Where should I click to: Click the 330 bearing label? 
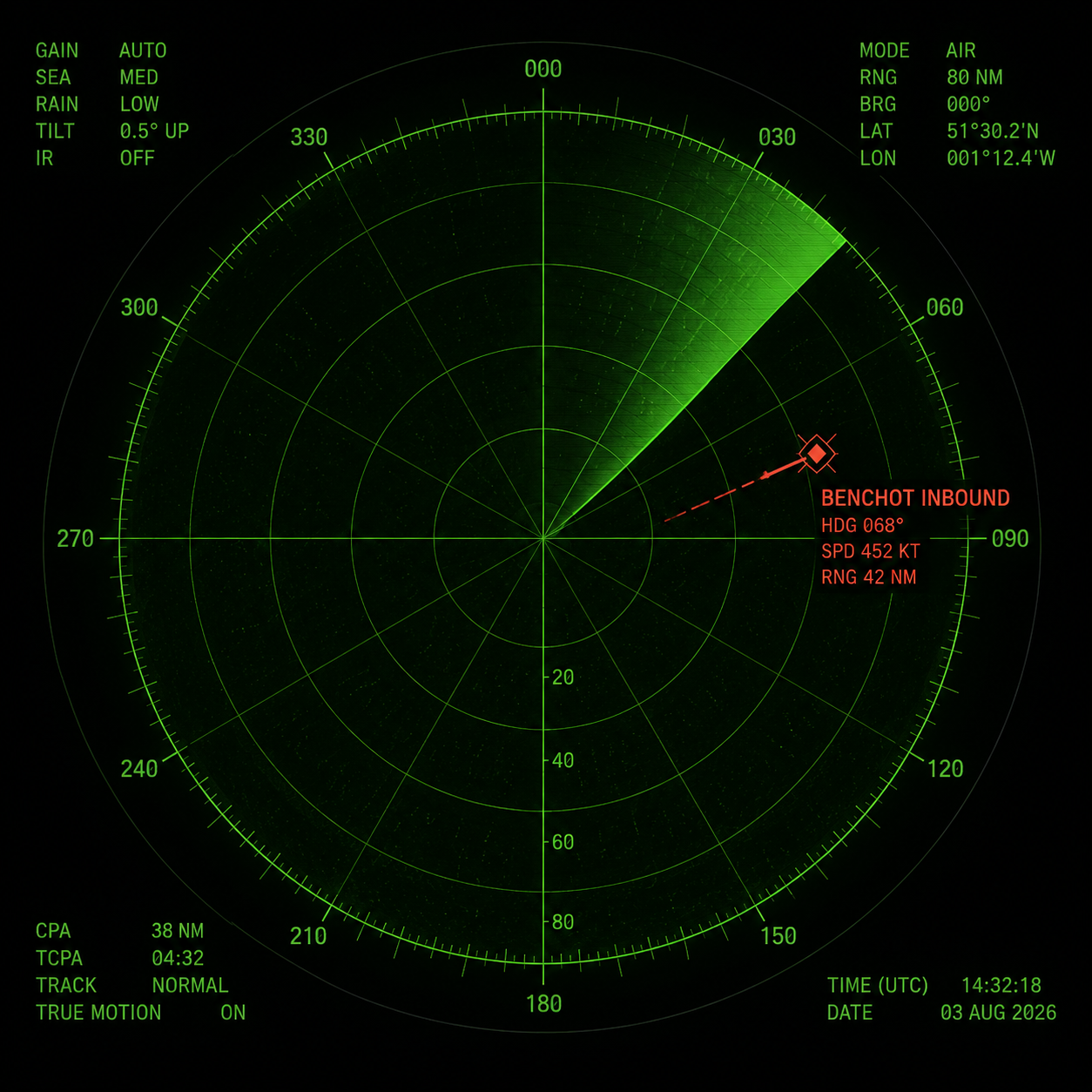(308, 138)
